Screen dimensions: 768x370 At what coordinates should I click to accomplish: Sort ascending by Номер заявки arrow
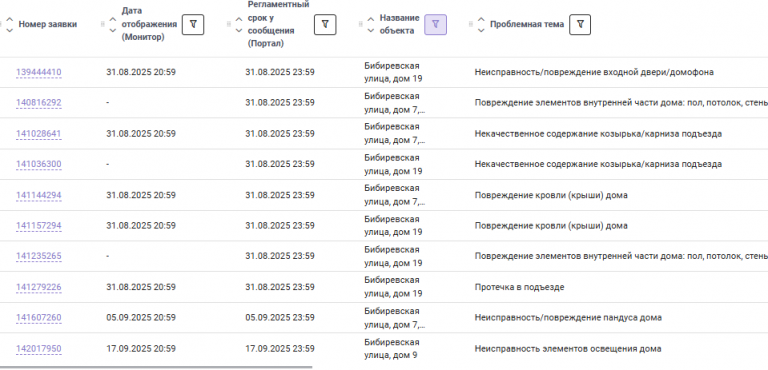point(9,20)
